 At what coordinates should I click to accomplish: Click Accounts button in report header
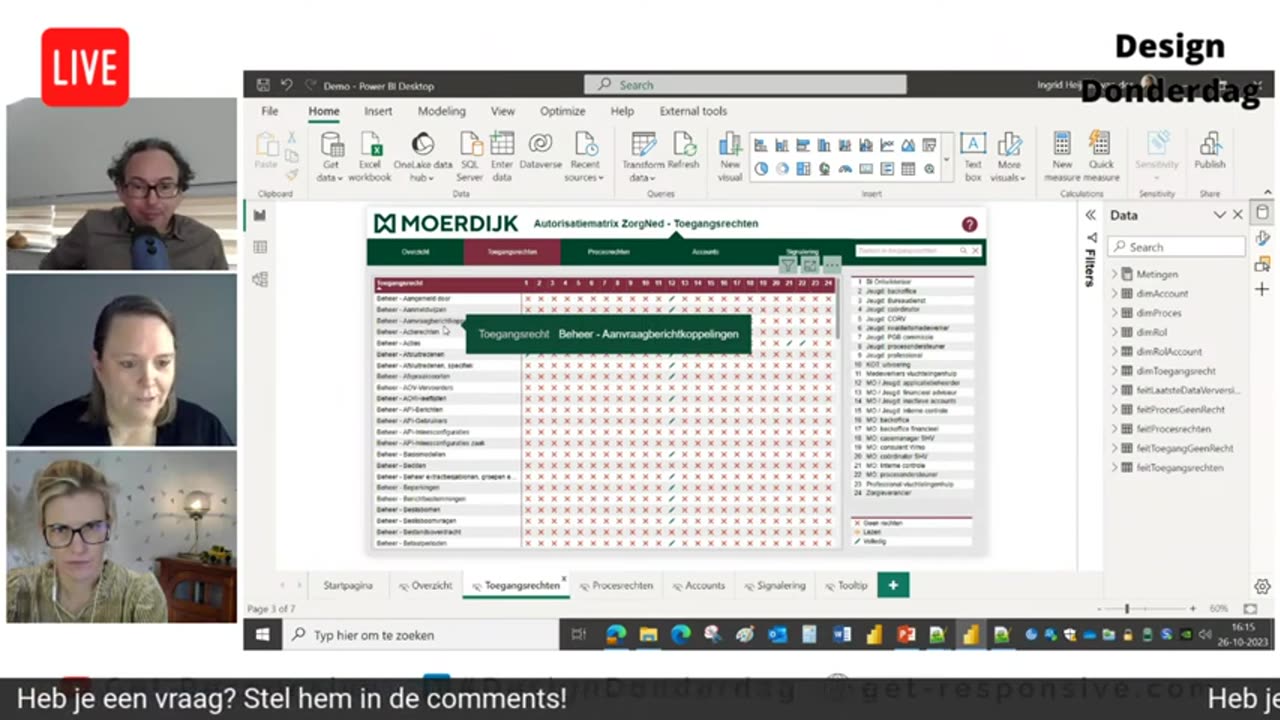[x=705, y=252]
